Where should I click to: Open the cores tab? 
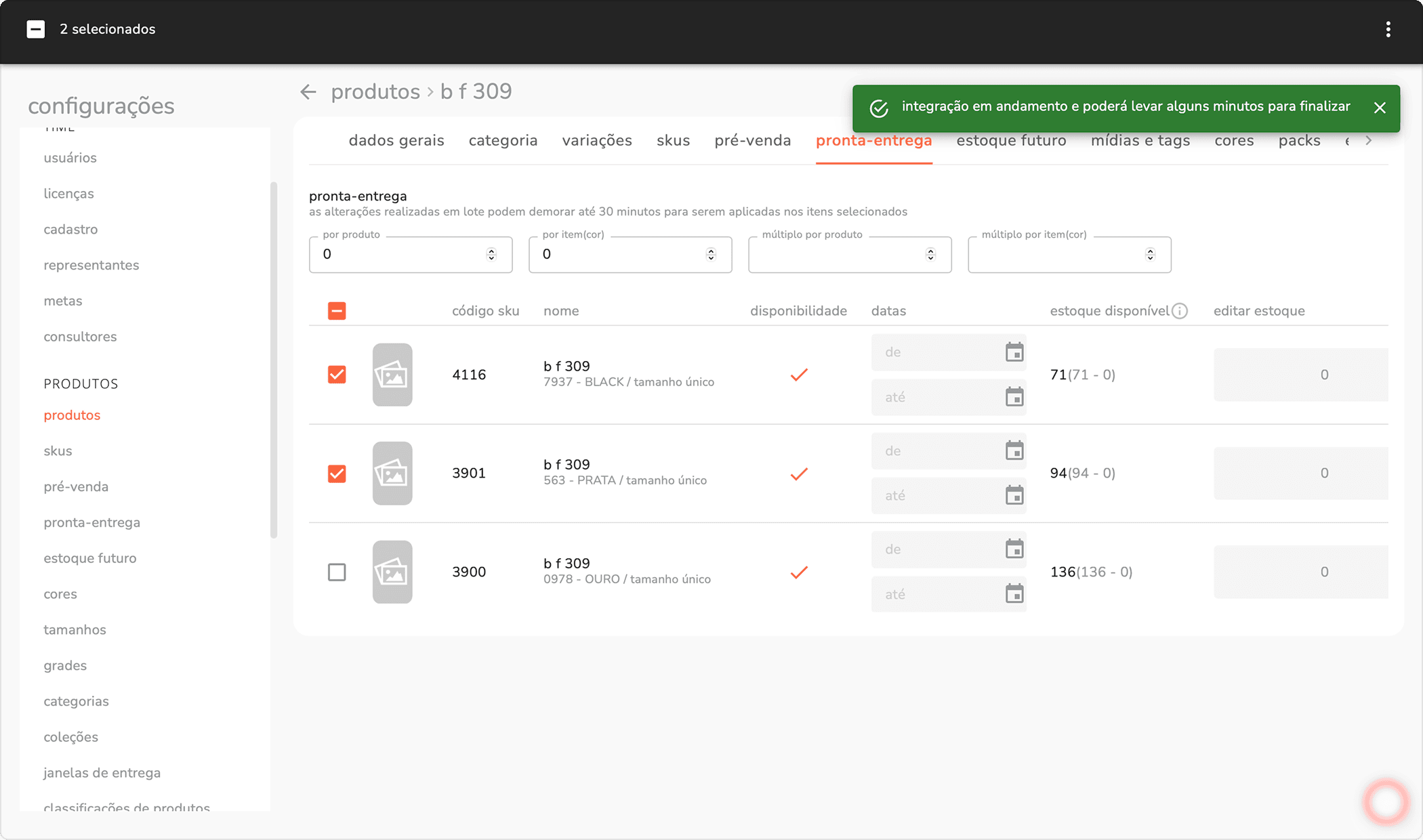[1234, 140]
